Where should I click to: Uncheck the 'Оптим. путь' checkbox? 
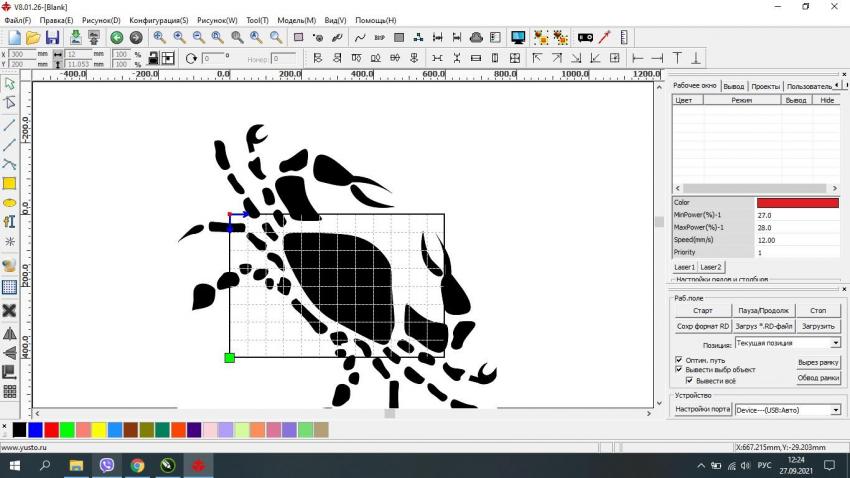679,359
